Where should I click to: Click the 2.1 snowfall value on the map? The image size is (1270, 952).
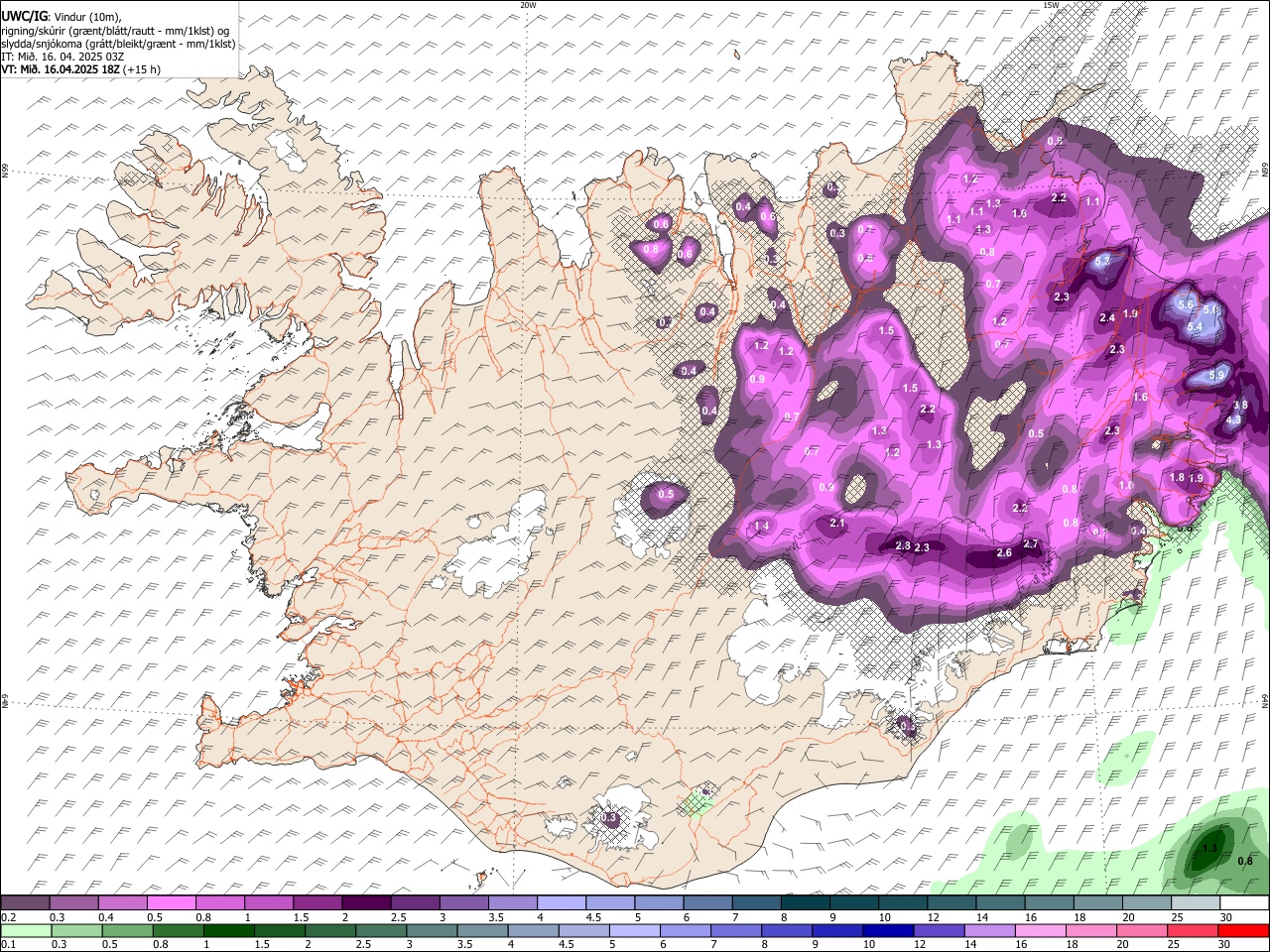(836, 523)
